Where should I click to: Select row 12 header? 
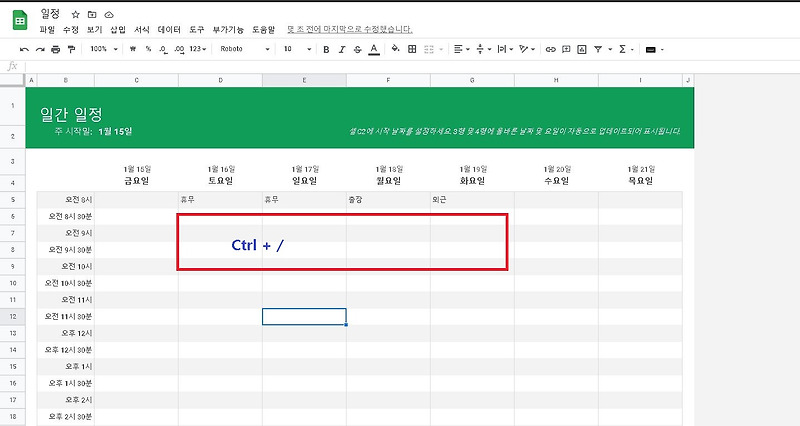click(x=12, y=316)
